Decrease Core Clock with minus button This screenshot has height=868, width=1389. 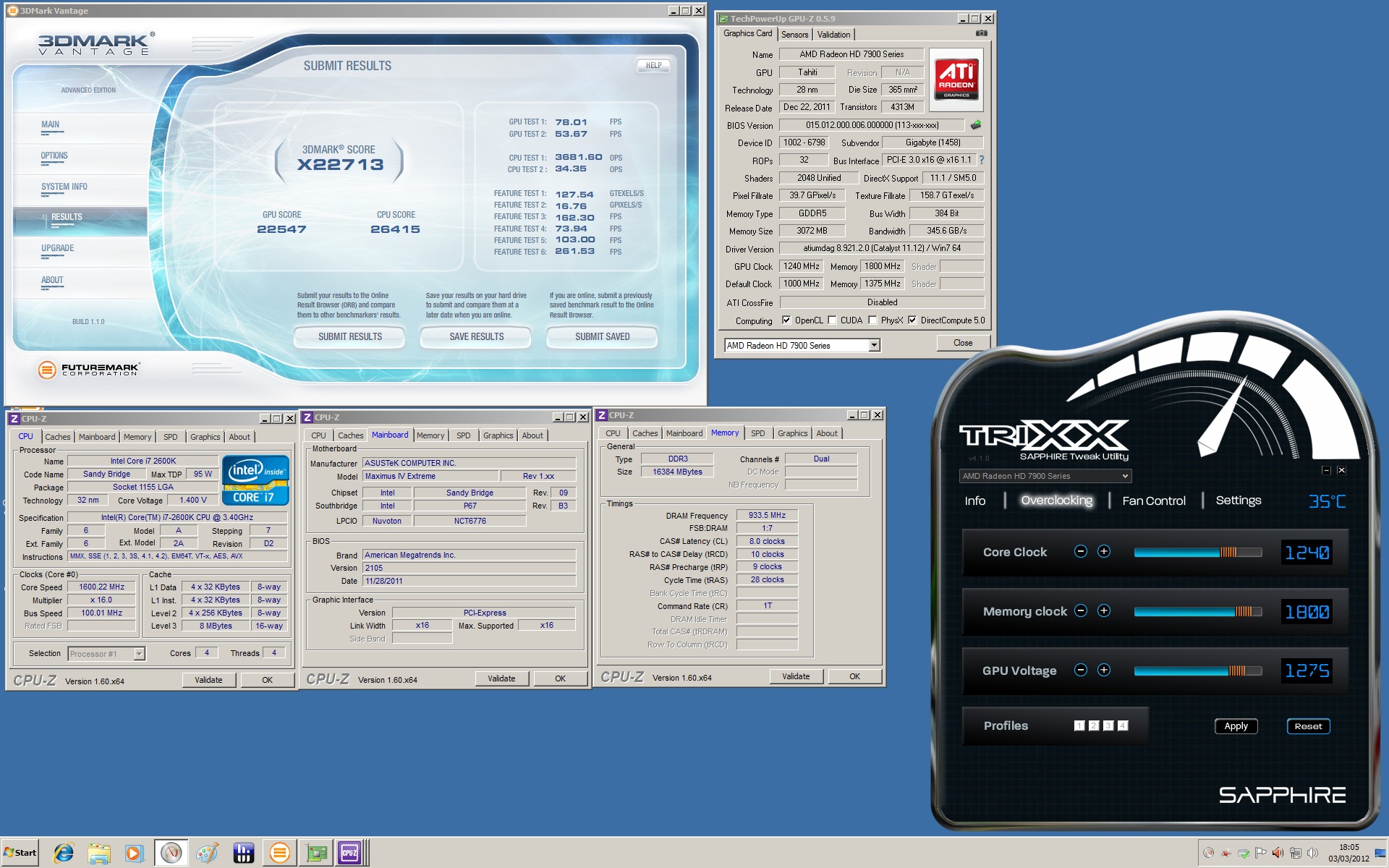pos(1081,552)
